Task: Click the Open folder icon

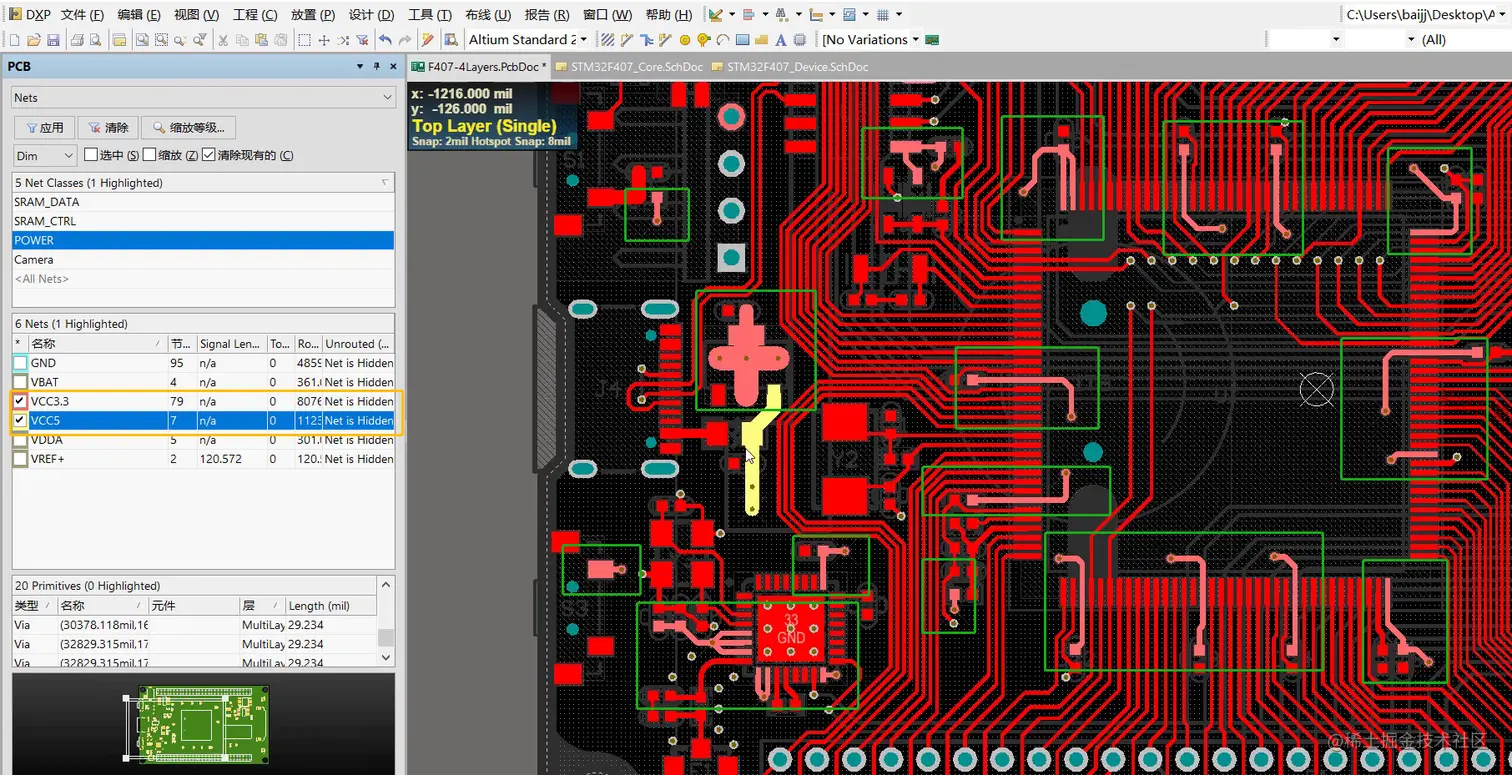Action: 34,40
